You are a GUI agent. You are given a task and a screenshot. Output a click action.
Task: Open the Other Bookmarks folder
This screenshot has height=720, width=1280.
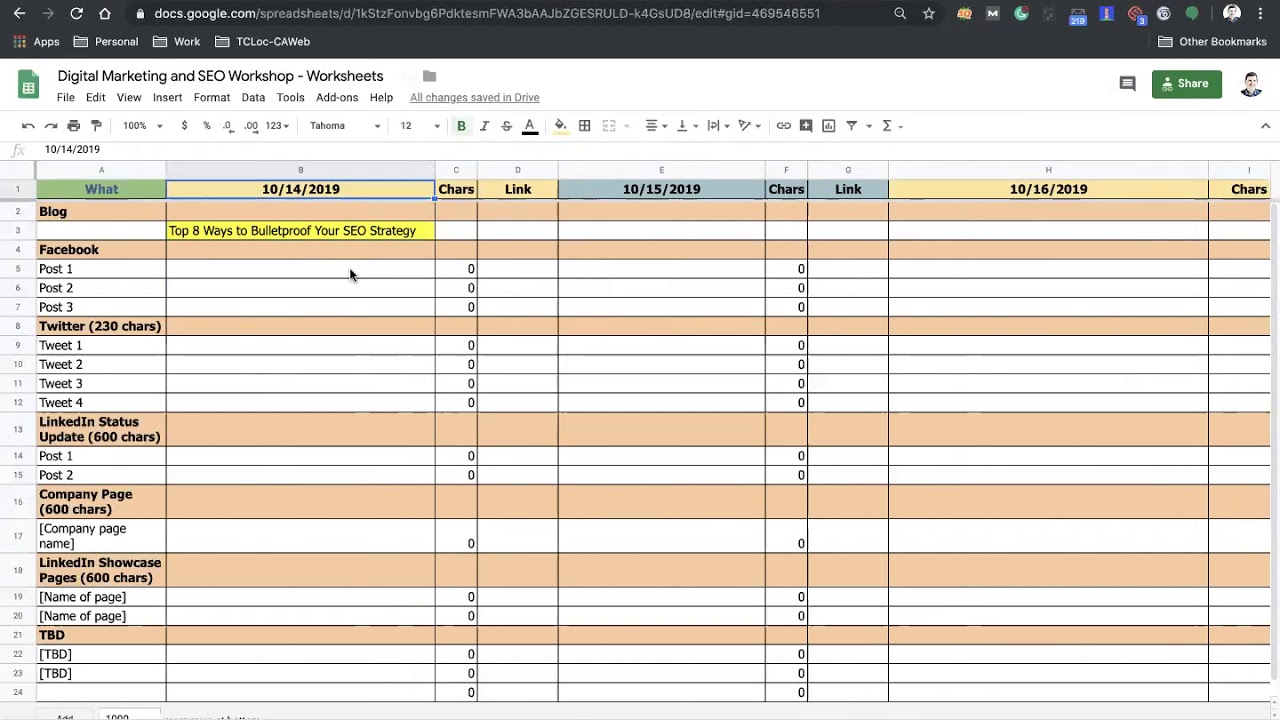(x=1212, y=42)
